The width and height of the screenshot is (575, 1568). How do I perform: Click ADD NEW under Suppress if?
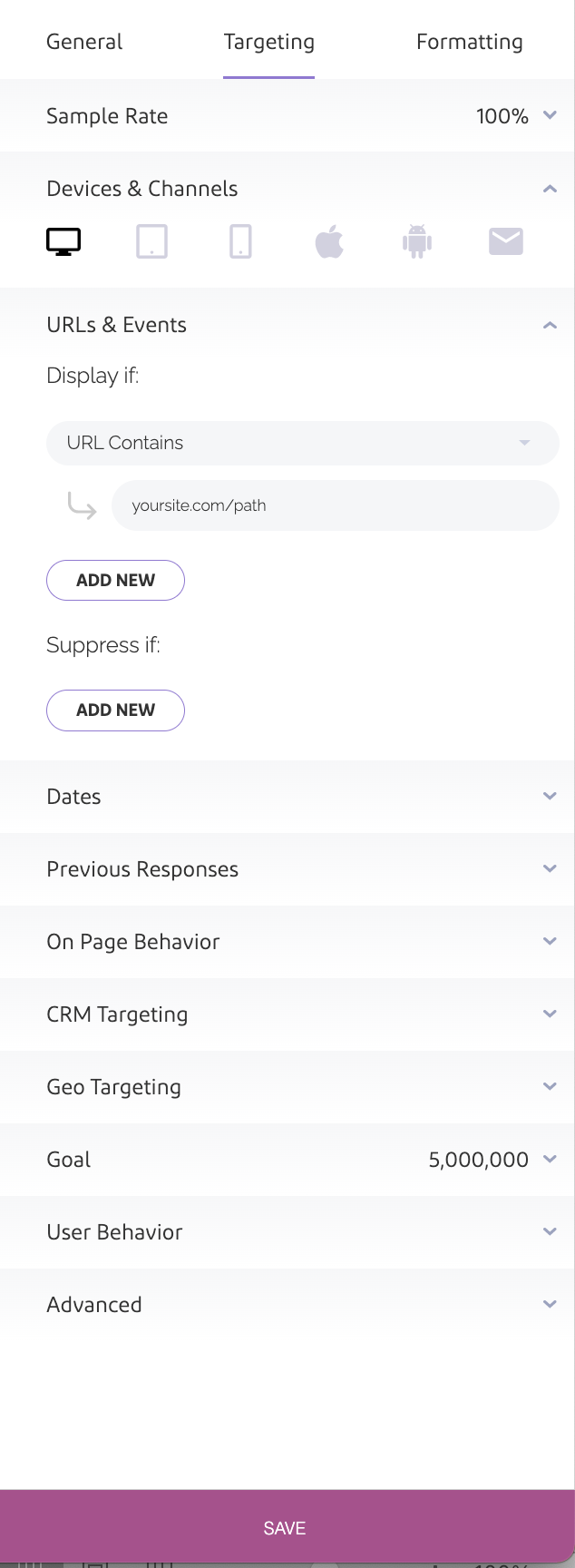pos(115,710)
